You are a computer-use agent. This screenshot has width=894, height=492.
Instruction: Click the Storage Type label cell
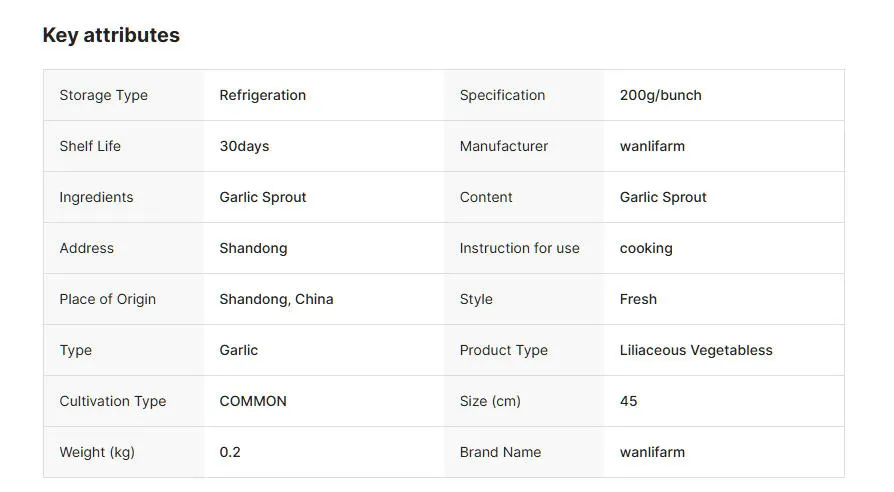point(103,95)
